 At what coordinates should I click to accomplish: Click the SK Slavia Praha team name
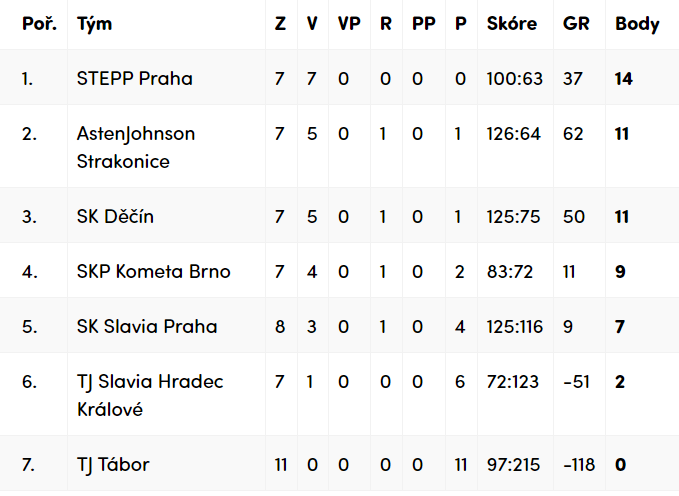tap(147, 327)
